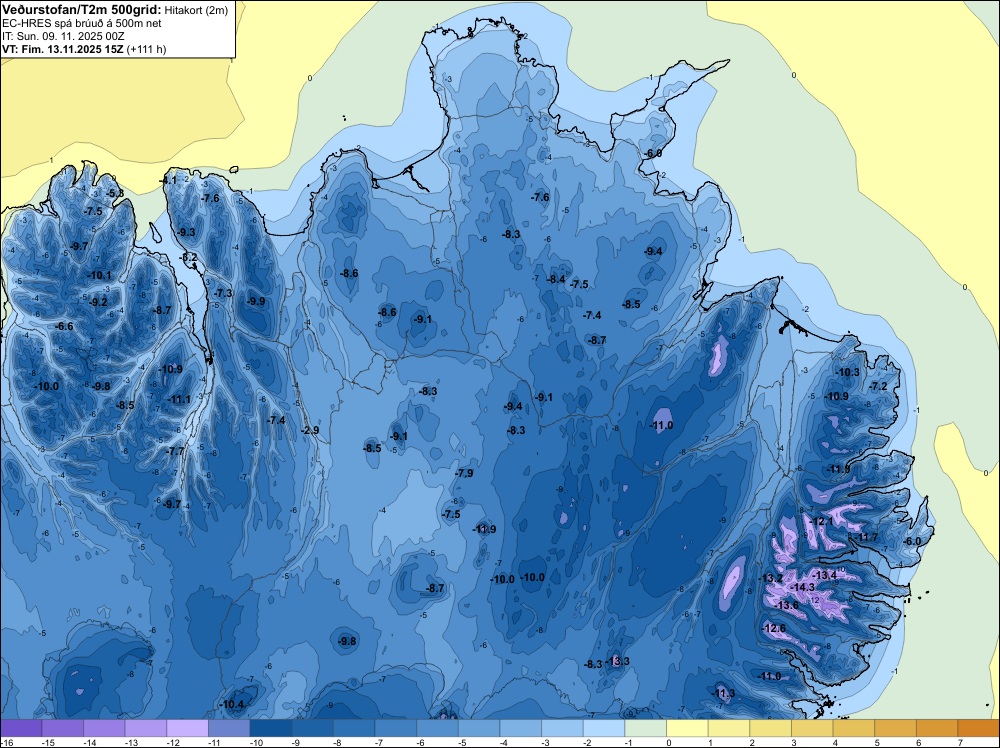Screen dimensions: 1000x748
Task: Click the 'IT: Sun. 09. 11. 2025 00Z' line
Action: 62,36
